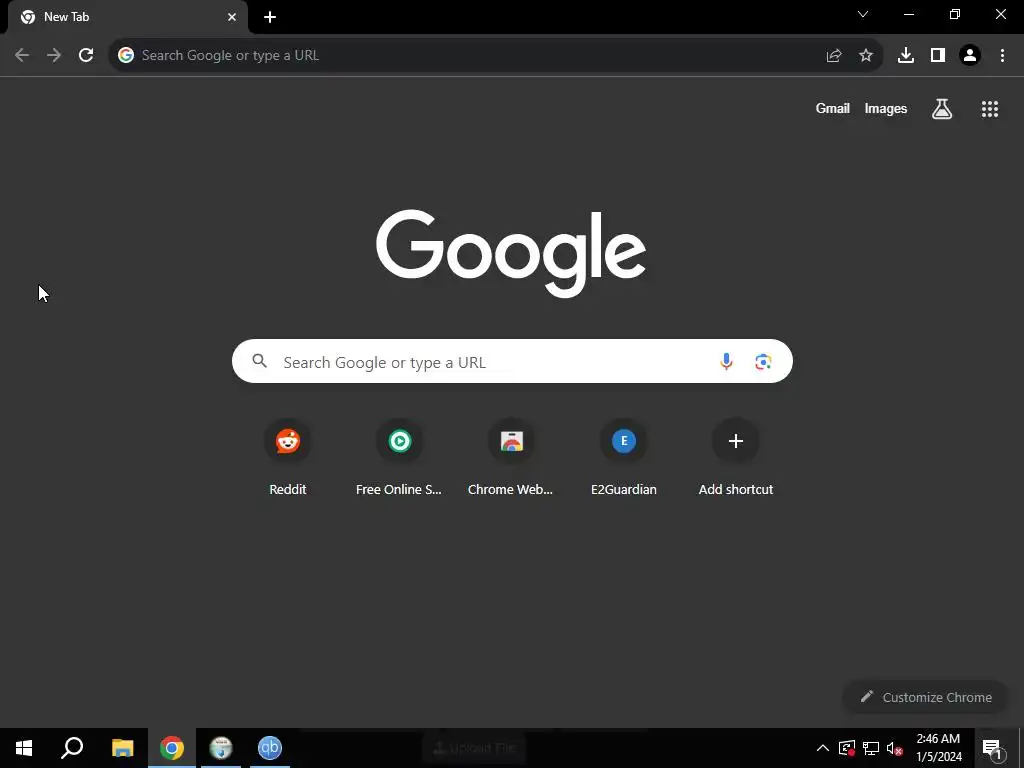The height and width of the screenshot is (768, 1024).
Task: Open the network status tray icon
Action: 871,748
